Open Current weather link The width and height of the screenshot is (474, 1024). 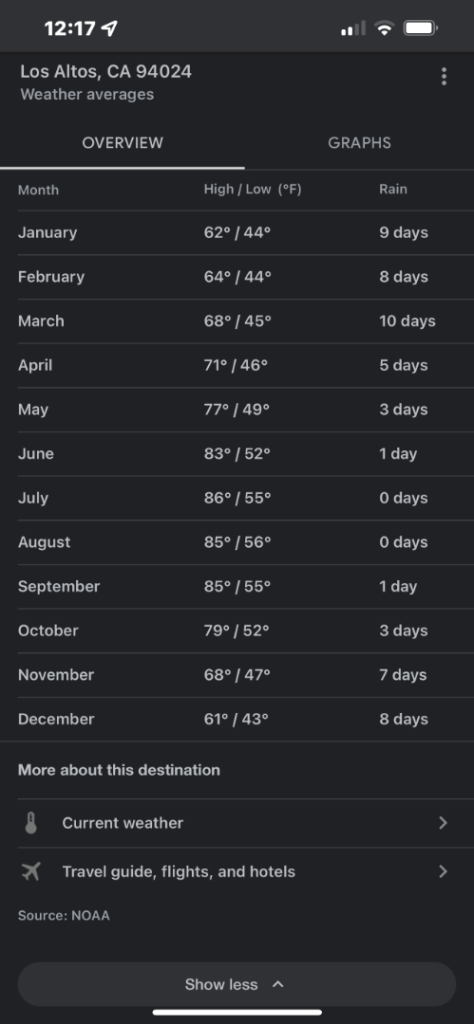(237, 823)
